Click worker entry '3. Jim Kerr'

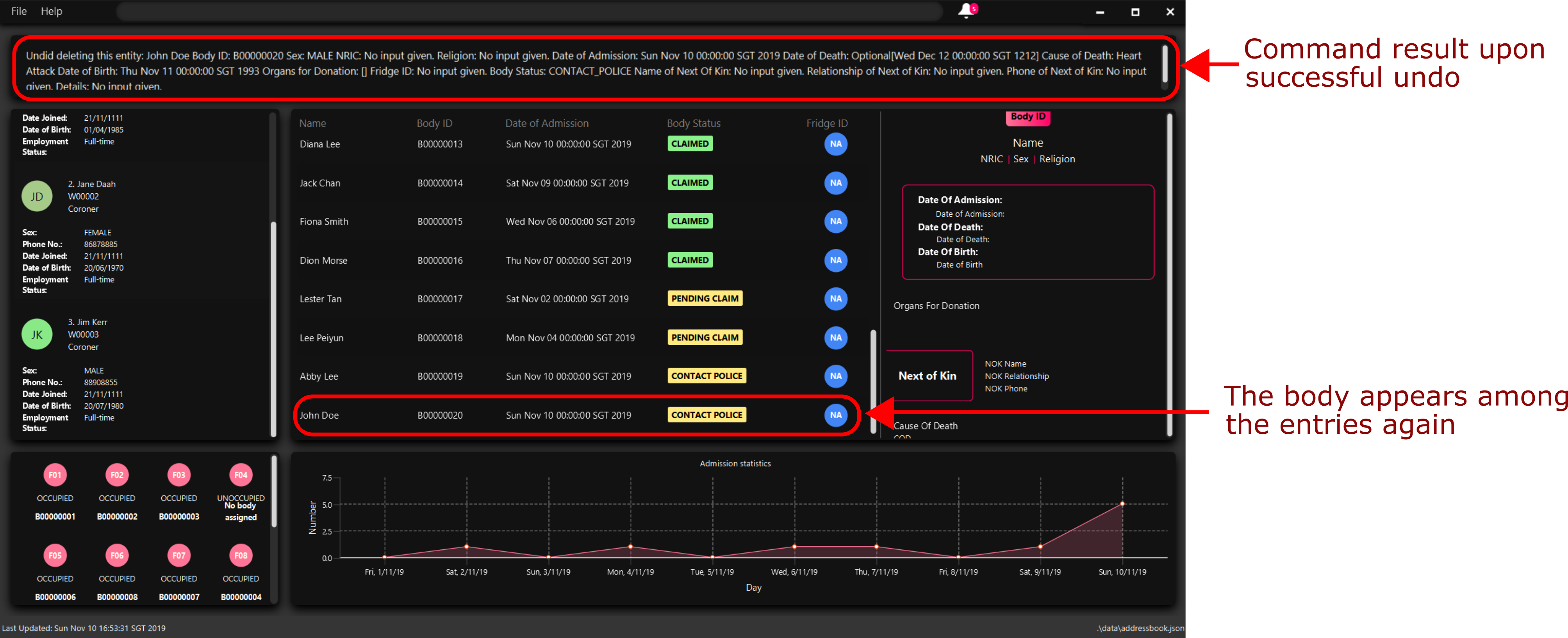pos(87,322)
